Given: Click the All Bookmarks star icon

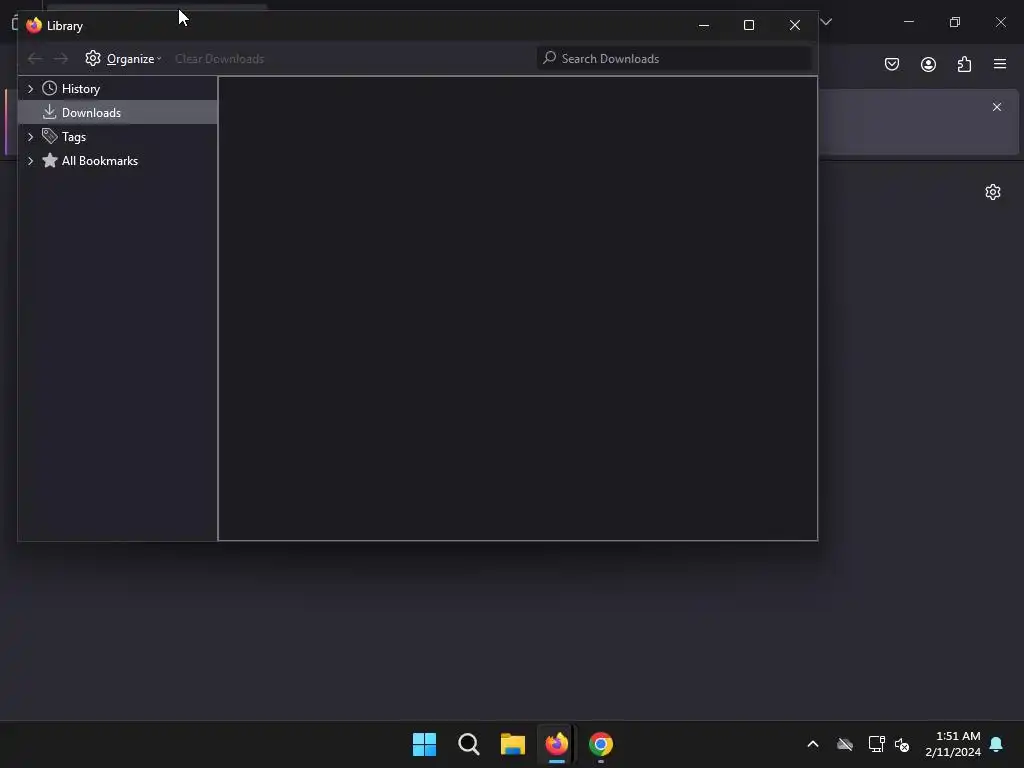Looking at the screenshot, I should [x=50, y=160].
